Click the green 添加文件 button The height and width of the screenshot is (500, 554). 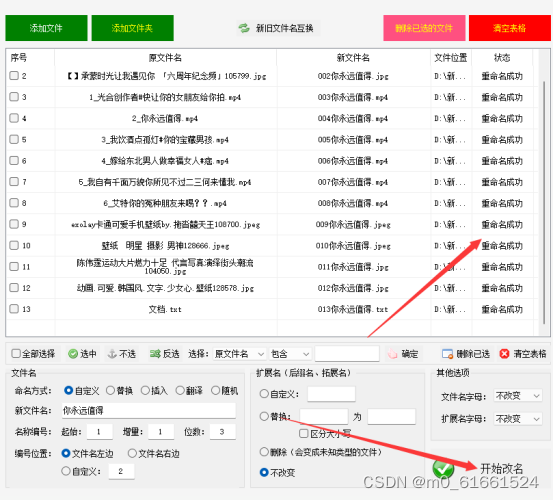[46, 28]
